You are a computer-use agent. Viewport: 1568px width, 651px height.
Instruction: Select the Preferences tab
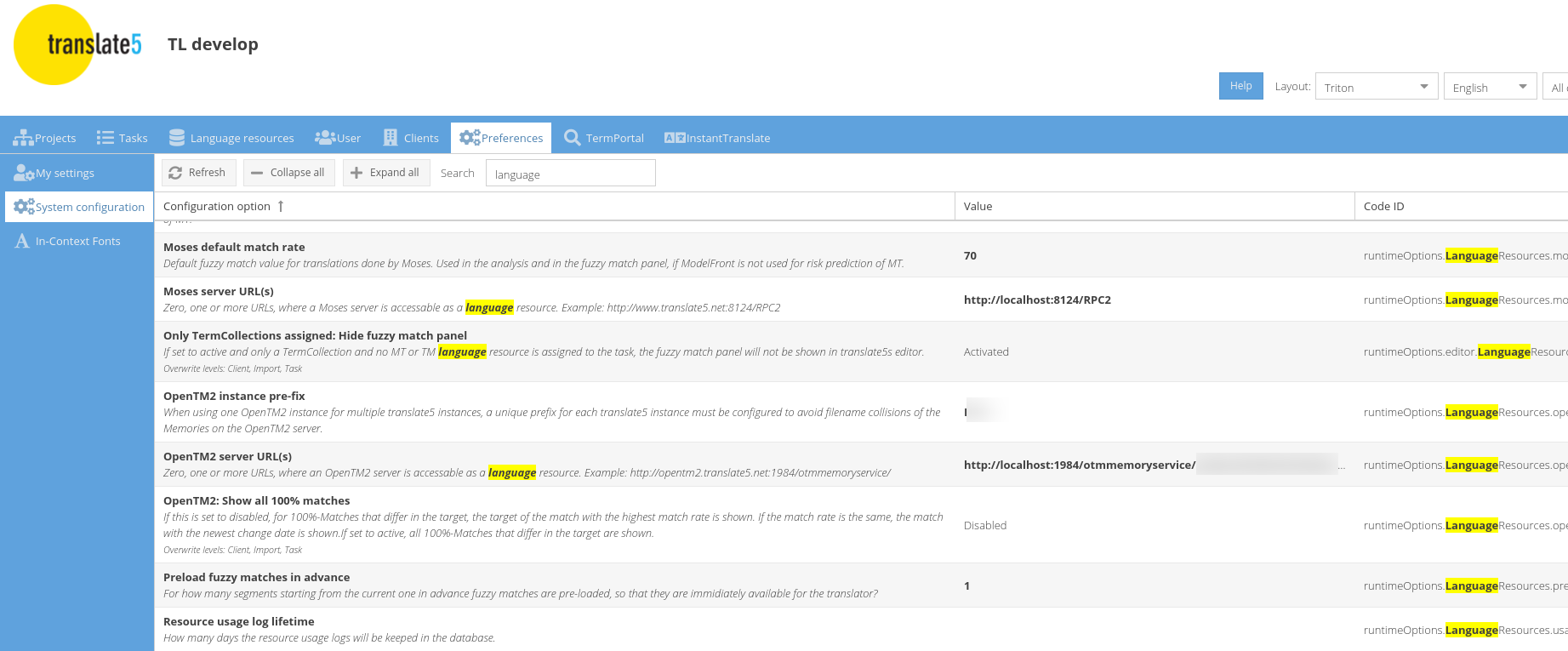[501, 138]
